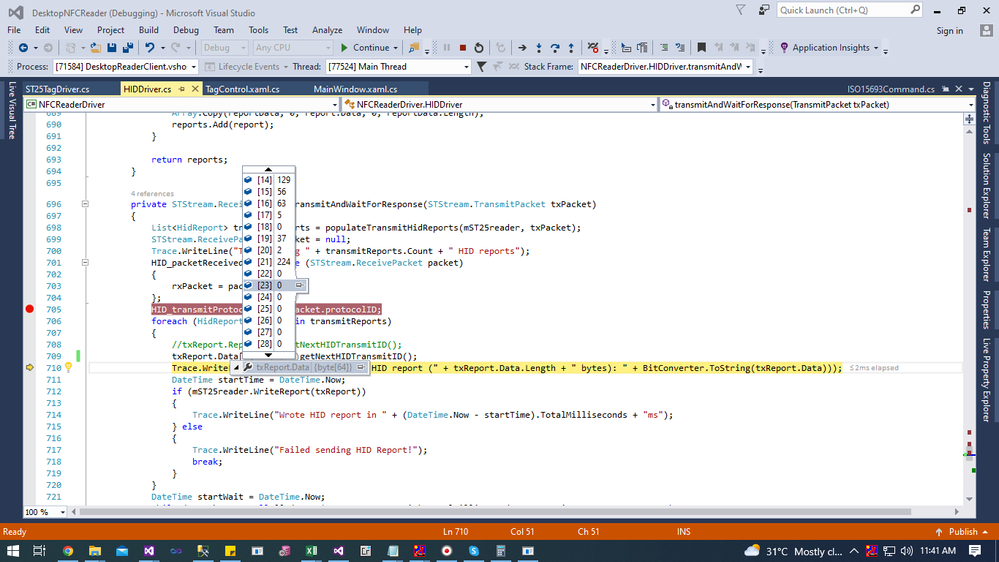Click the bookmark toolbar icon
Screen dimensions: 999x562
(701, 48)
